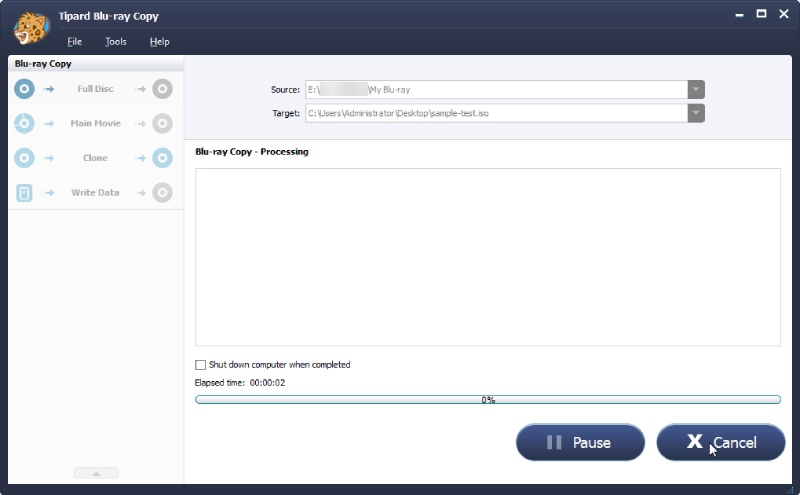Select the Full Disc copy mode label
This screenshot has width=800, height=495.
(95, 89)
